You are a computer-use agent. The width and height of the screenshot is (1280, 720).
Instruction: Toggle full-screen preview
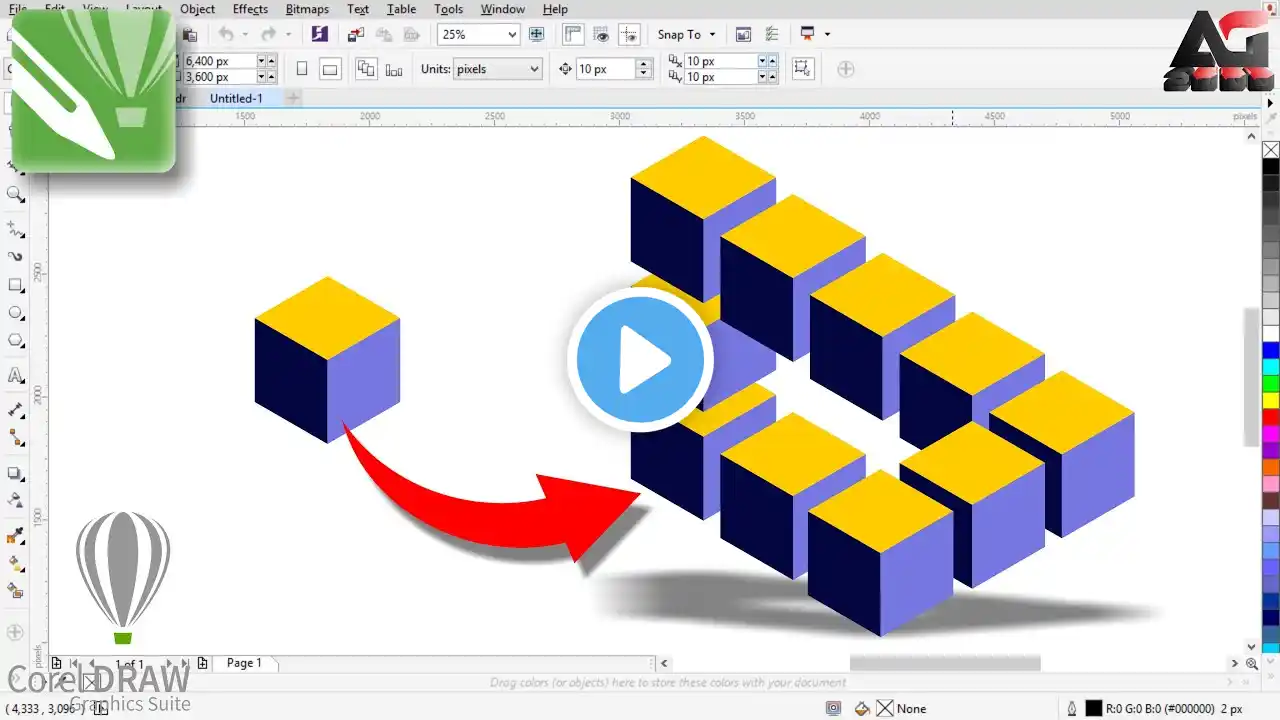point(536,34)
